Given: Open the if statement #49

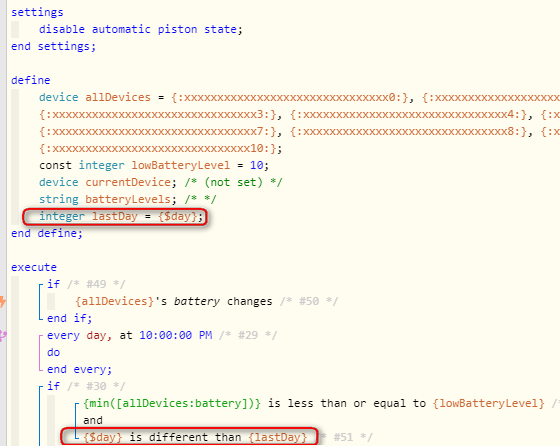Looking at the screenshot, I should (54, 284).
